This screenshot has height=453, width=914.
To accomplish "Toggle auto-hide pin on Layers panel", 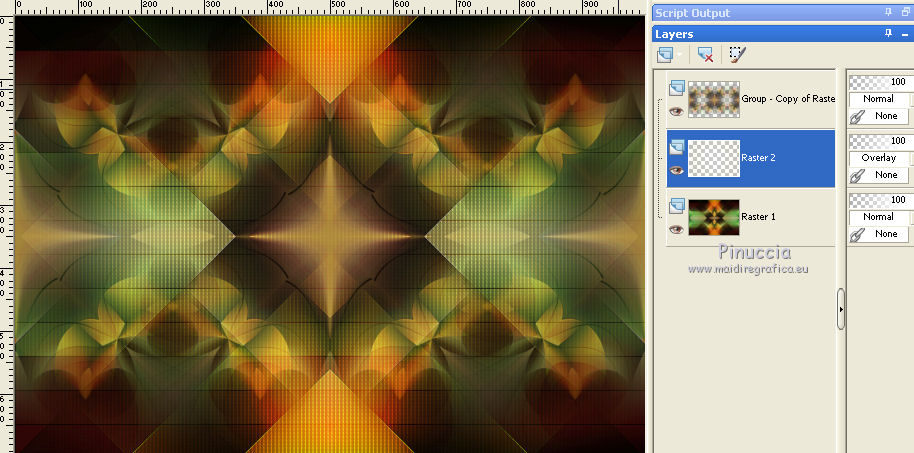I will click(888, 33).
